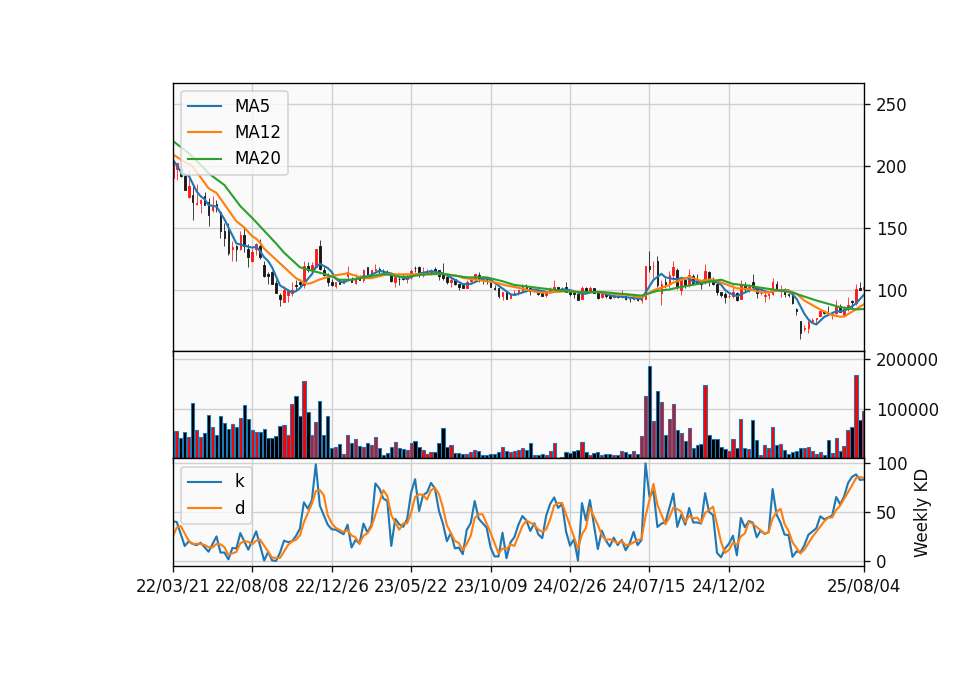Click the 23/05/22 date tick label
This screenshot has width=960, height=690.
coord(411,586)
